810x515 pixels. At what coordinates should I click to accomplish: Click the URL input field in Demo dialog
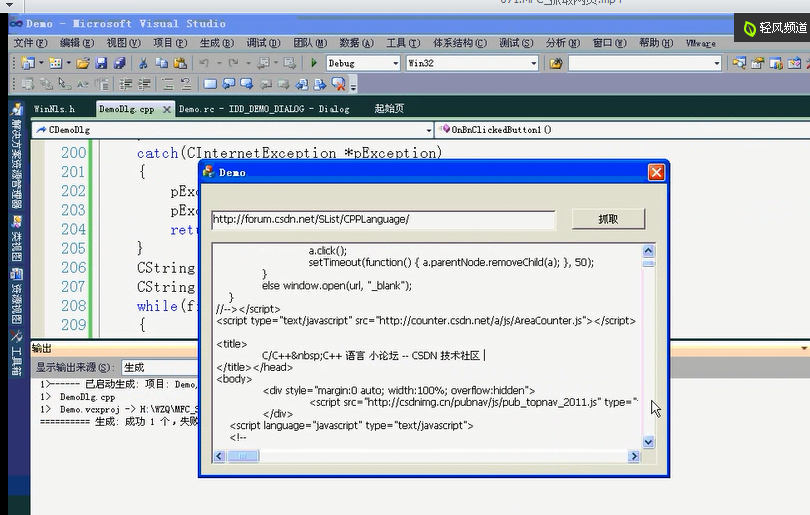[x=383, y=220]
